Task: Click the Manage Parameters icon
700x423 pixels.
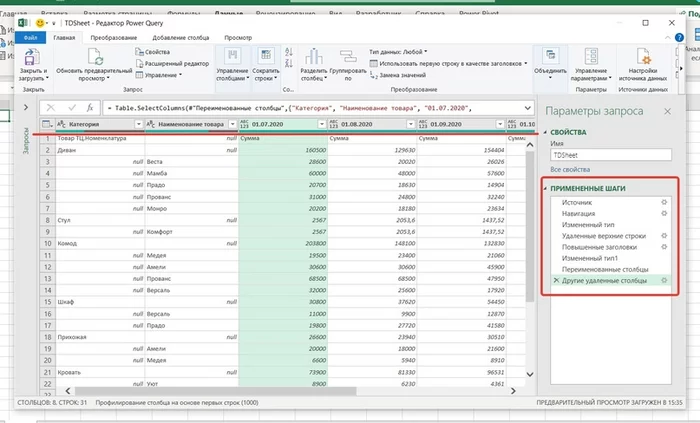Action: pos(591,57)
